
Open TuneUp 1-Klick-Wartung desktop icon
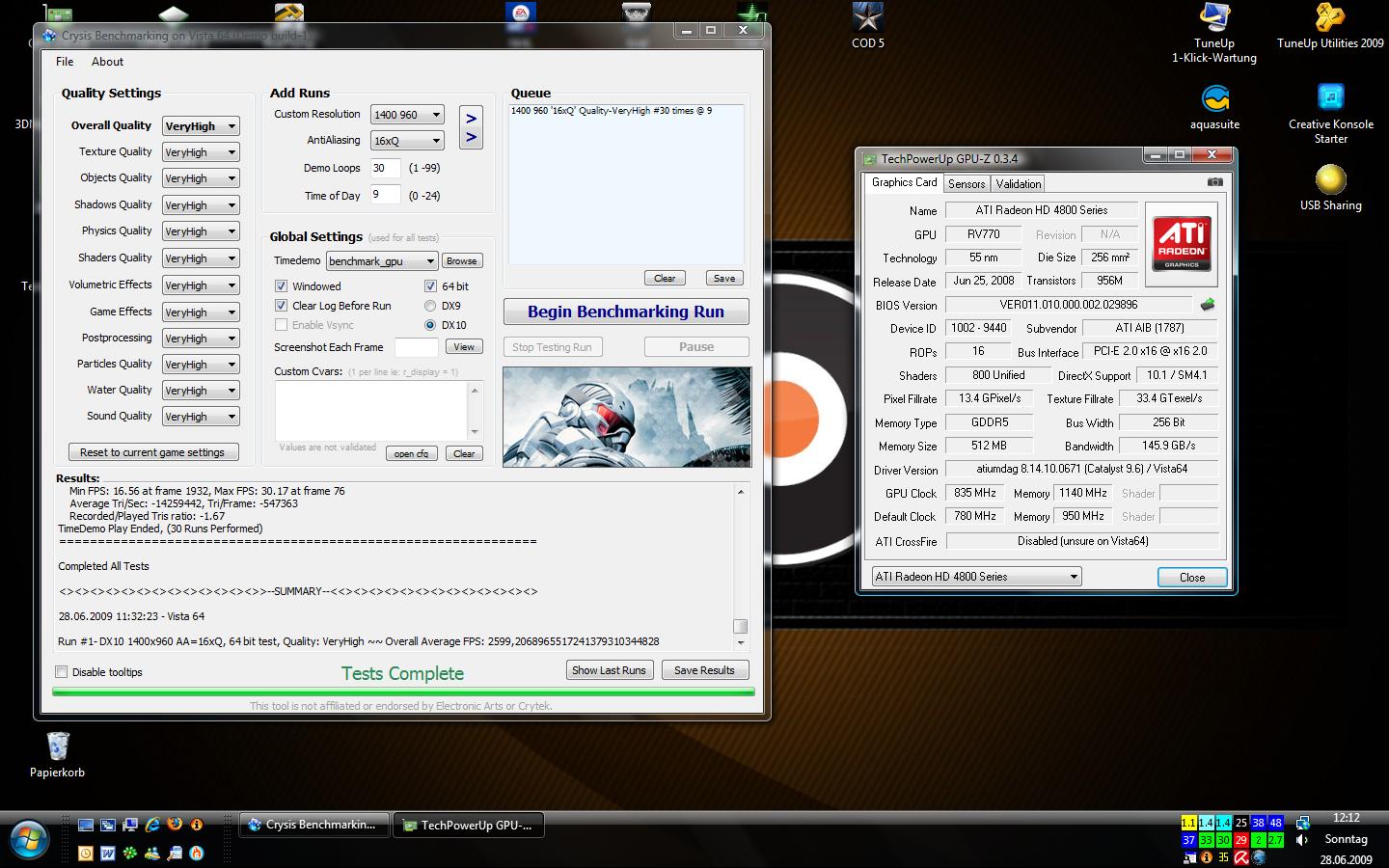coord(1213,34)
